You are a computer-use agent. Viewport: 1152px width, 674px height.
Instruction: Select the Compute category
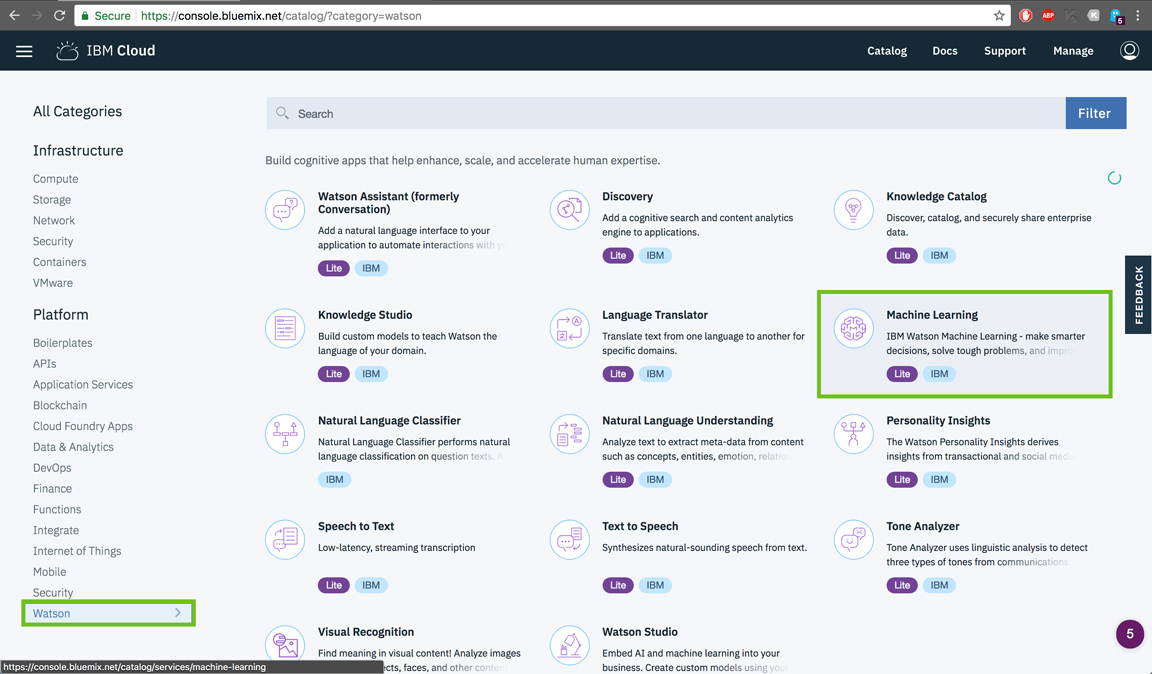point(55,179)
